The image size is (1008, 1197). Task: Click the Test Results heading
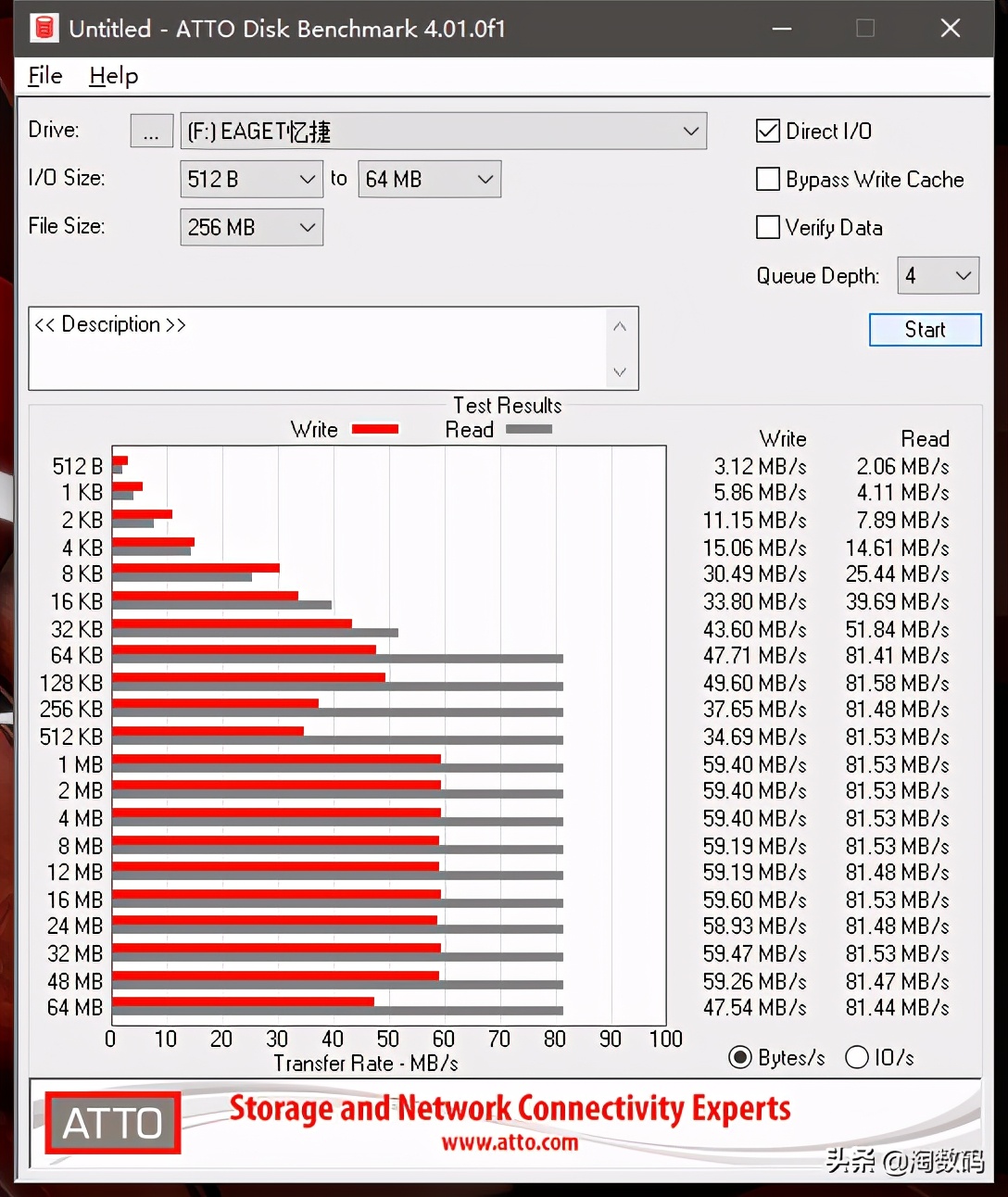point(508,405)
